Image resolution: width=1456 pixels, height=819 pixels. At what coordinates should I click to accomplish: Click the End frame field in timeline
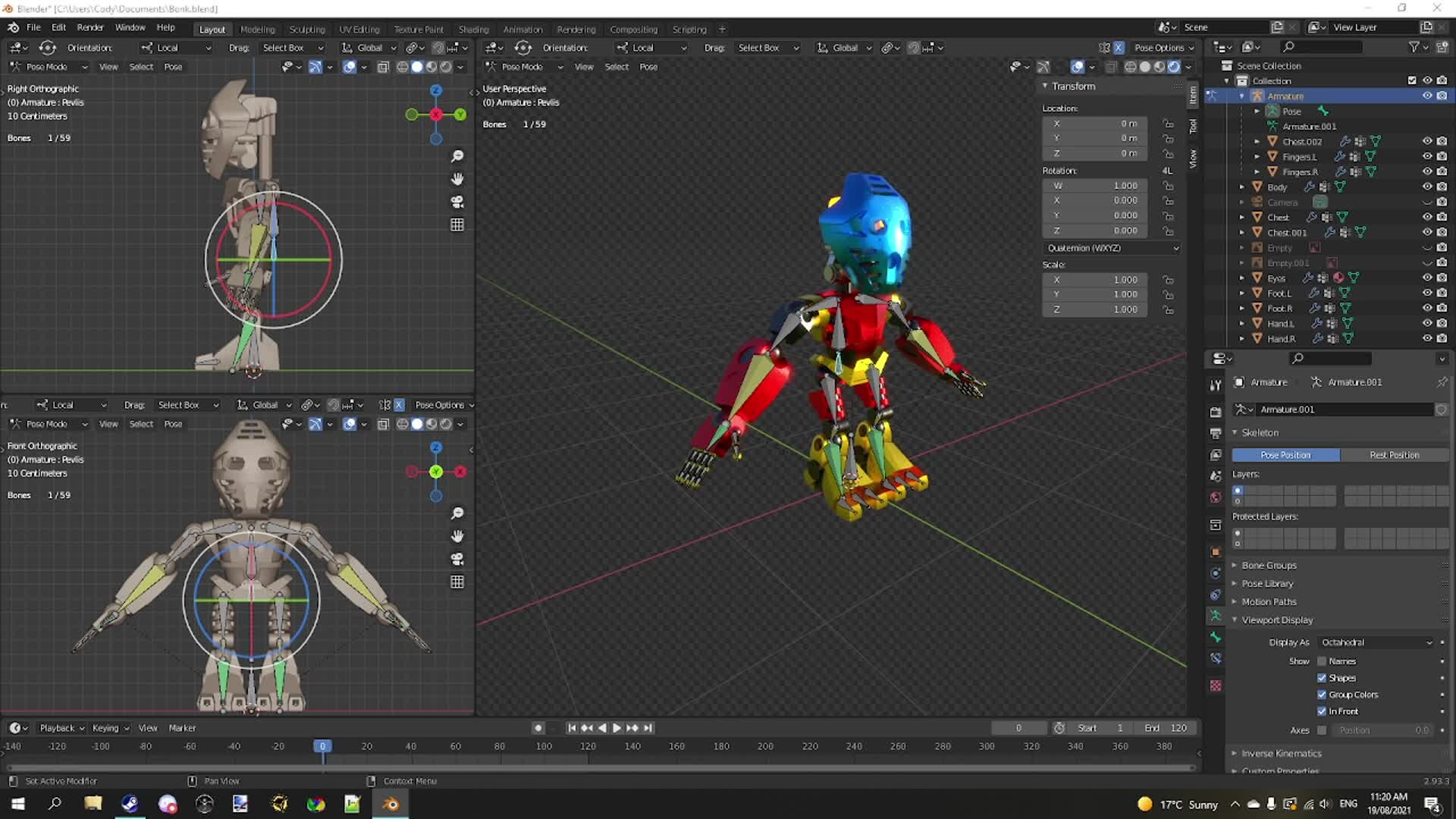point(1166,727)
